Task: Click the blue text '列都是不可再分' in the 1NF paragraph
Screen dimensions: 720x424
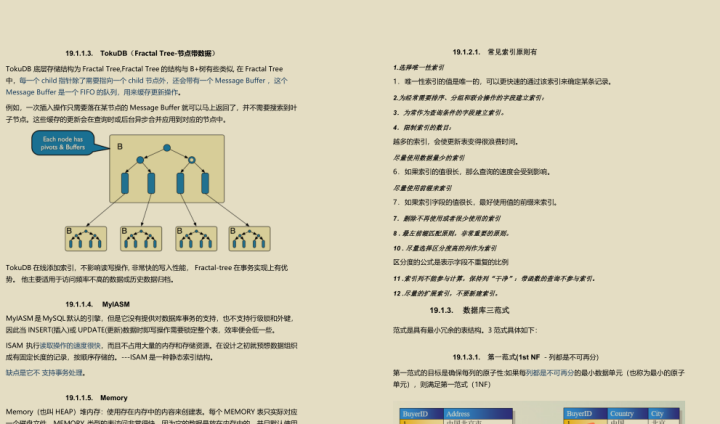Action: [550, 373]
